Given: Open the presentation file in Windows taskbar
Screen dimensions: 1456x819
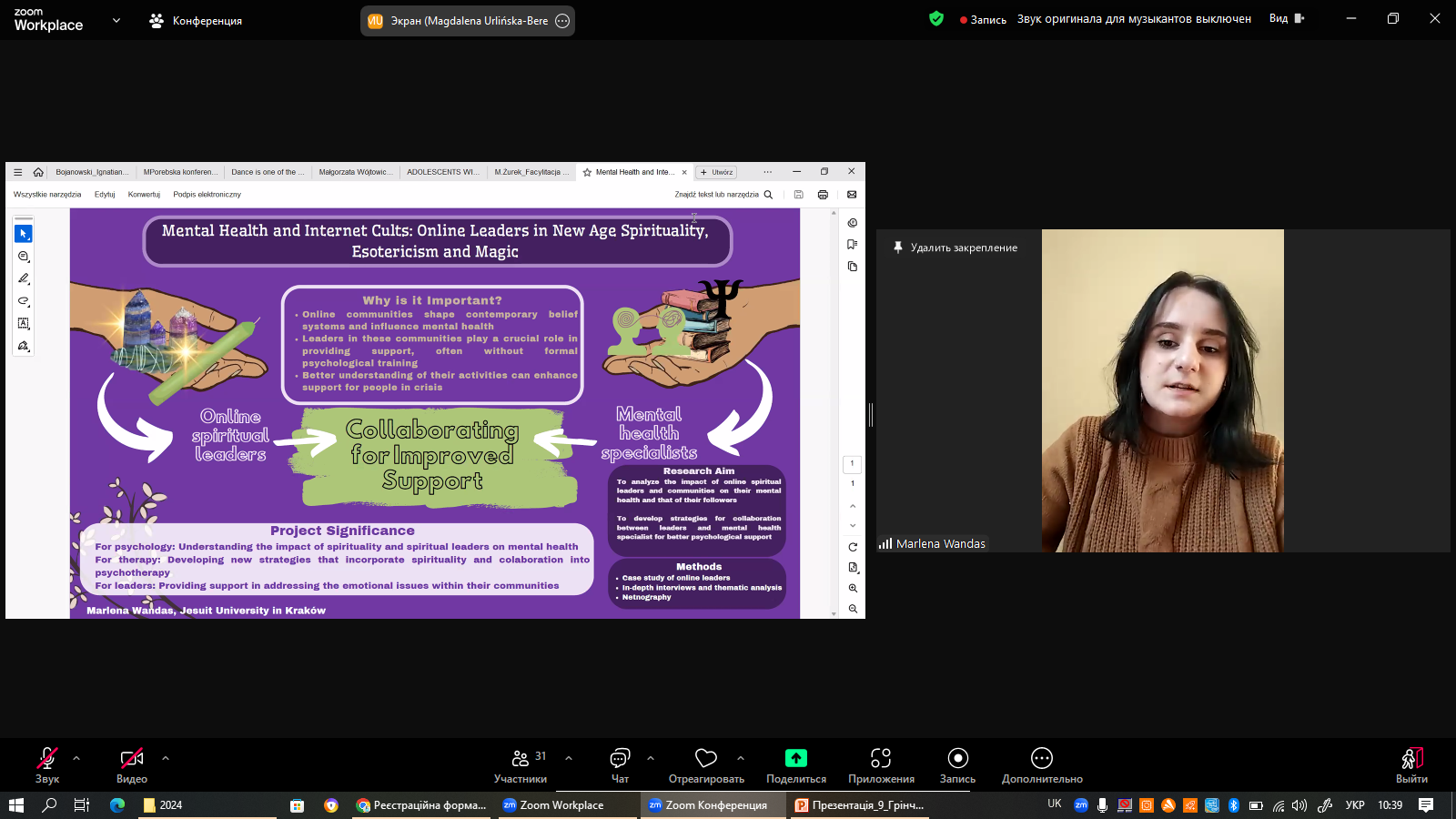Looking at the screenshot, I should (x=860, y=805).
